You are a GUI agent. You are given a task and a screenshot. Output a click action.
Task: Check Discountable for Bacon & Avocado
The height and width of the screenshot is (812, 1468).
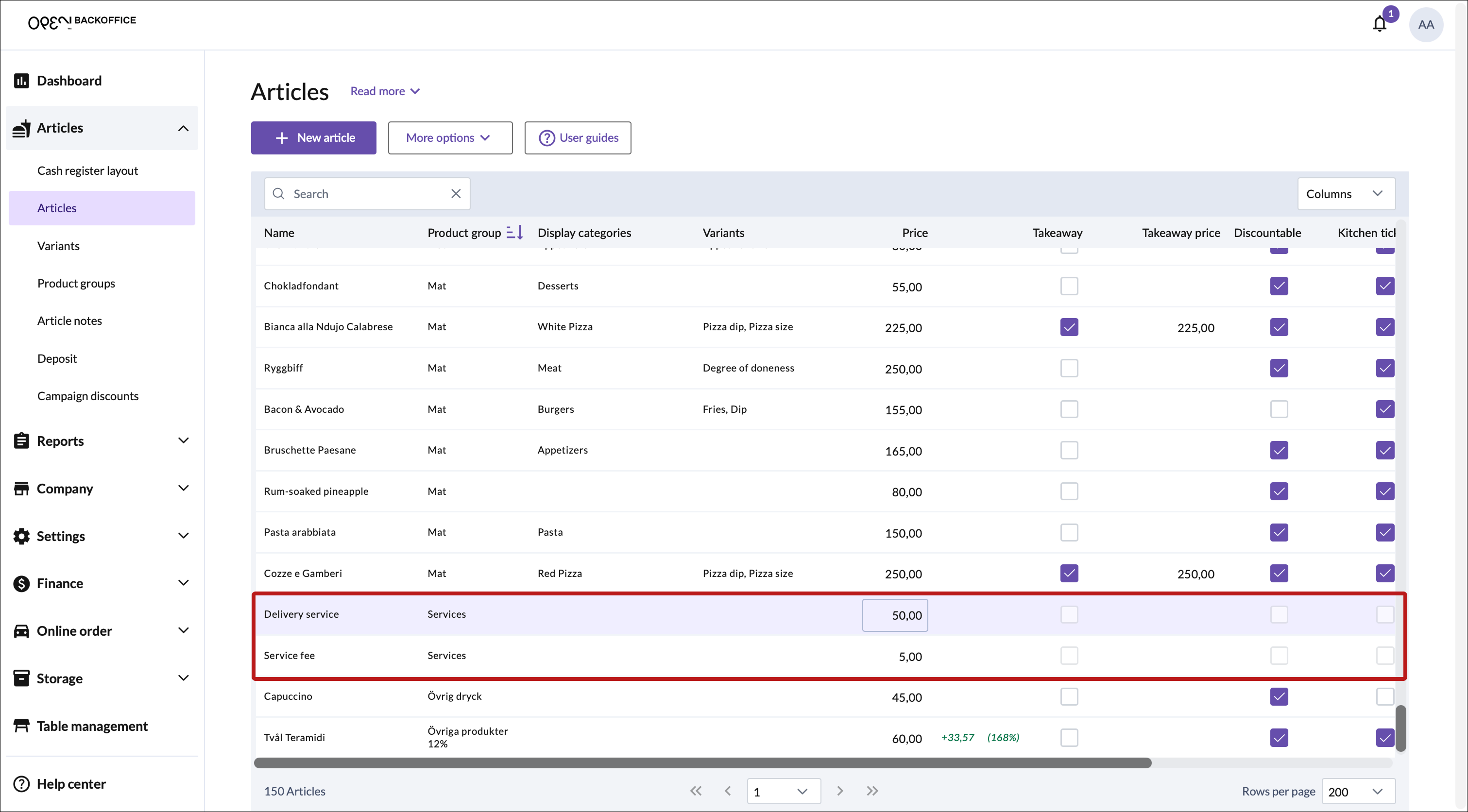[1279, 409]
